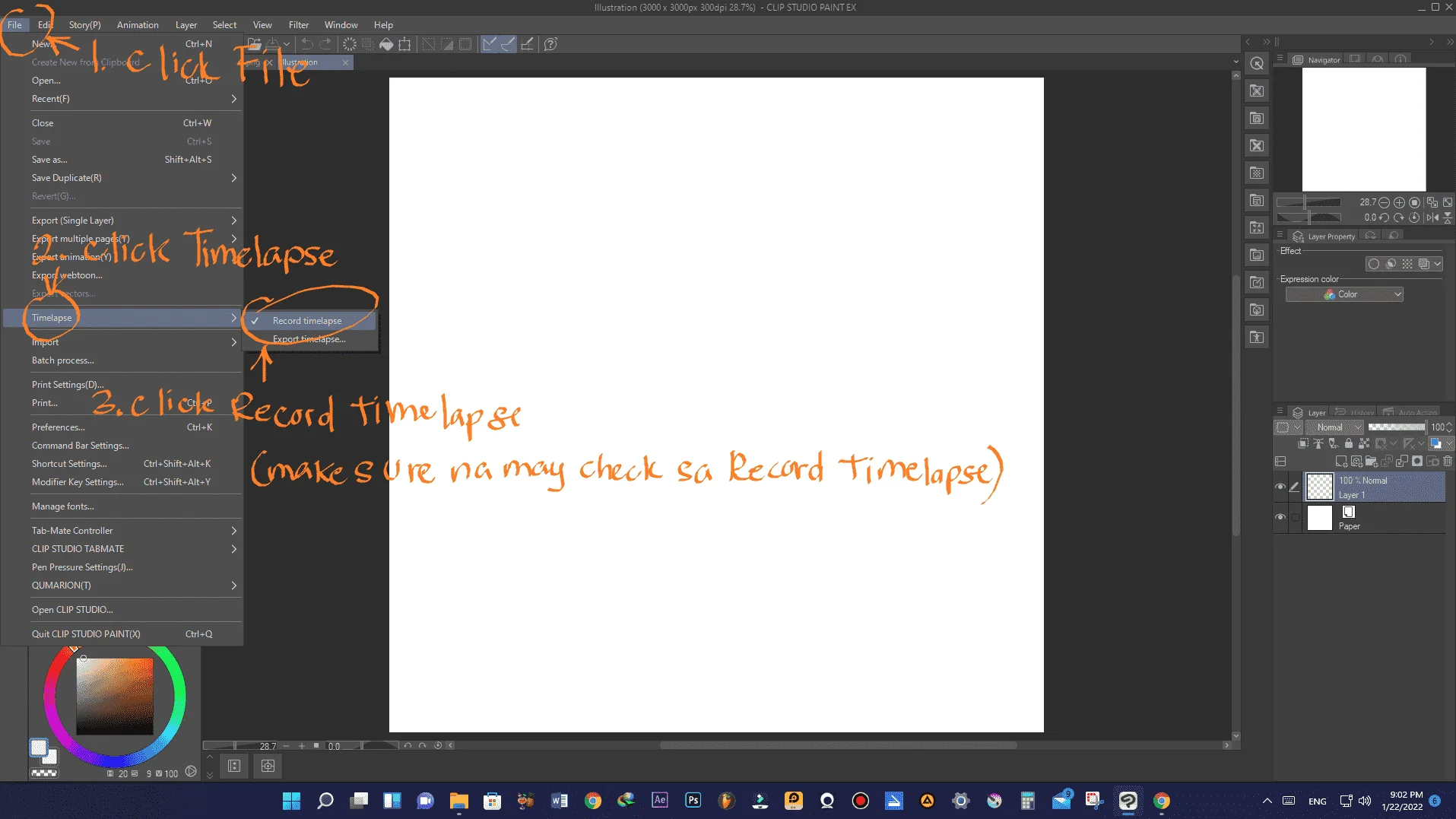
Task: Expand the Recent(F) submenu
Action: click(122, 99)
